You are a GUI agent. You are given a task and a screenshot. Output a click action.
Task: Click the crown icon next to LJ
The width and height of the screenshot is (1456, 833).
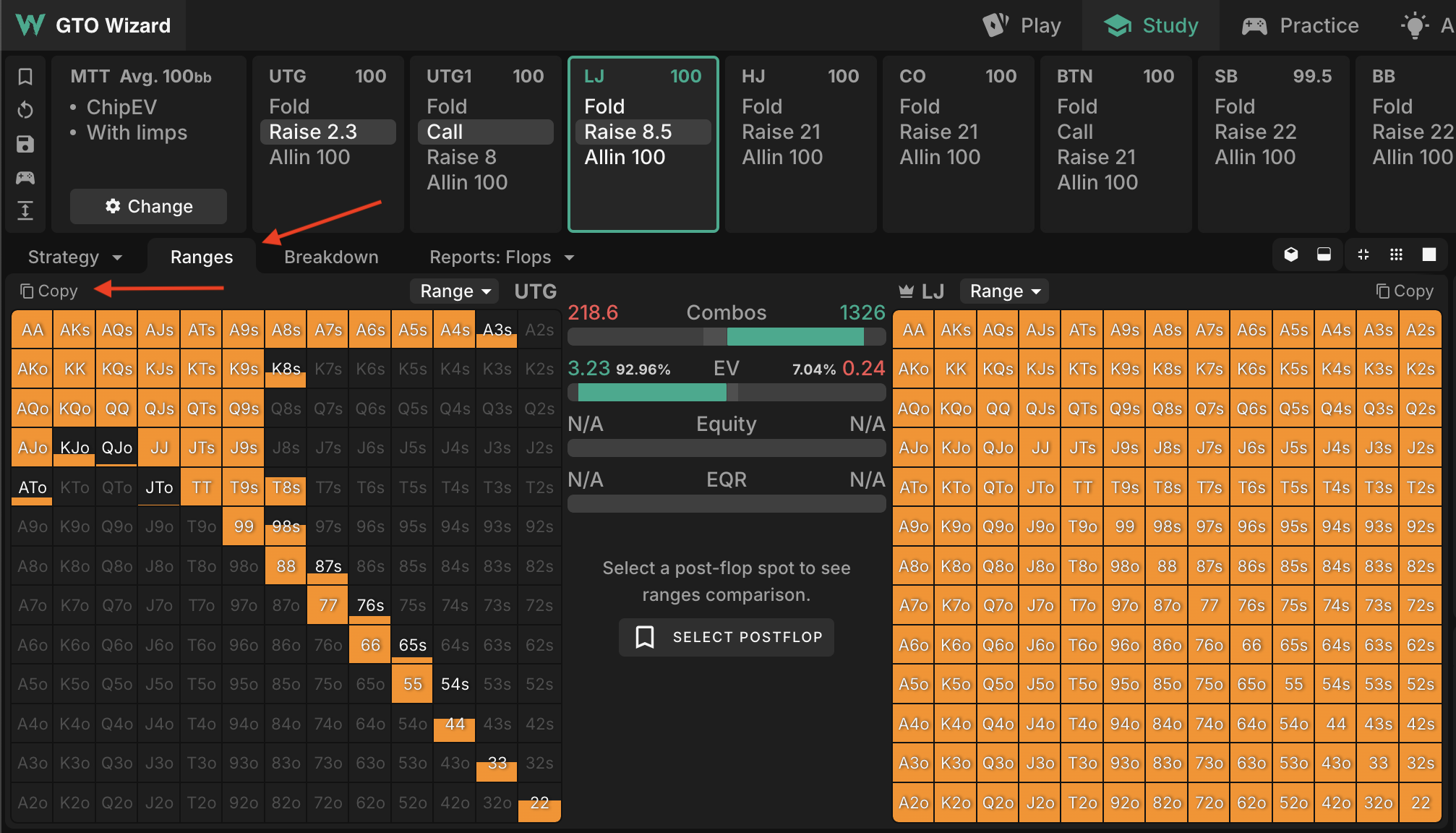tap(906, 291)
